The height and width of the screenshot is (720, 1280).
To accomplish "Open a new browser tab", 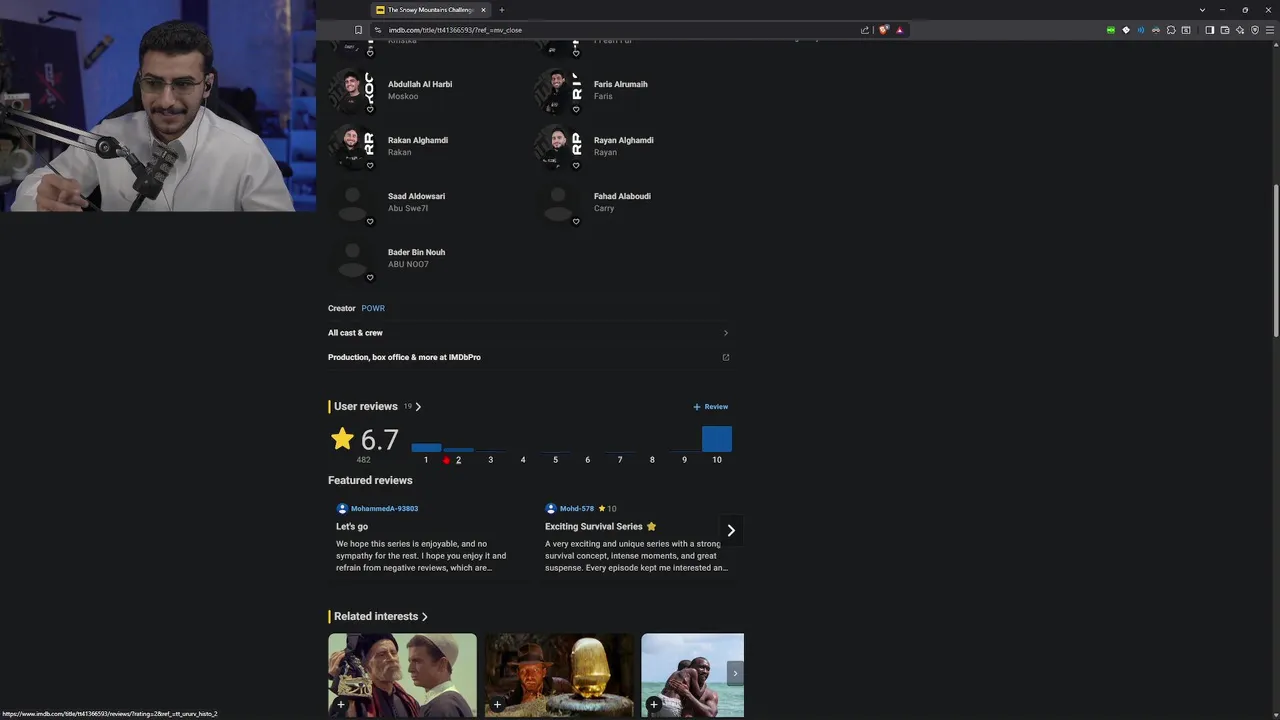I will tap(502, 10).
